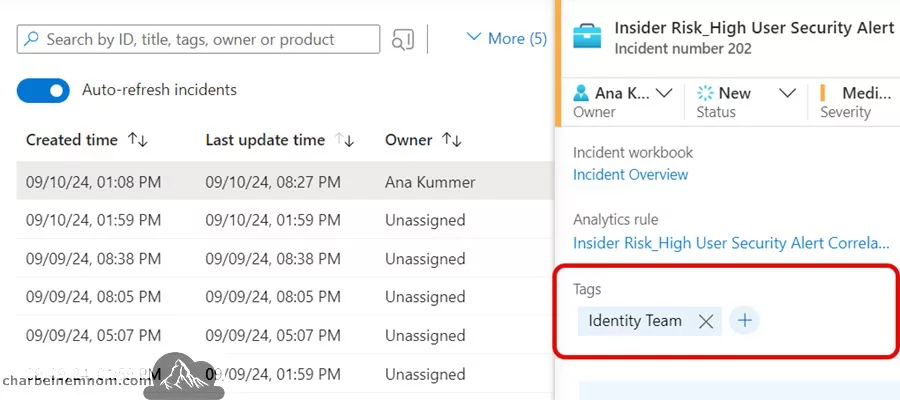The width and height of the screenshot is (900, 400).
Task: Select the row created 09/10/24, 01:59 PM
Action: tap(285, 220)
